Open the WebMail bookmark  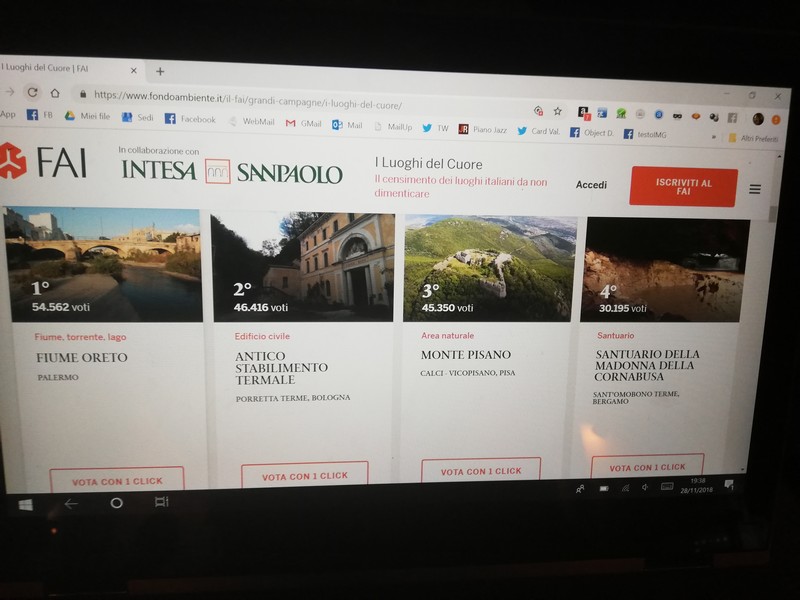(251, 121)
